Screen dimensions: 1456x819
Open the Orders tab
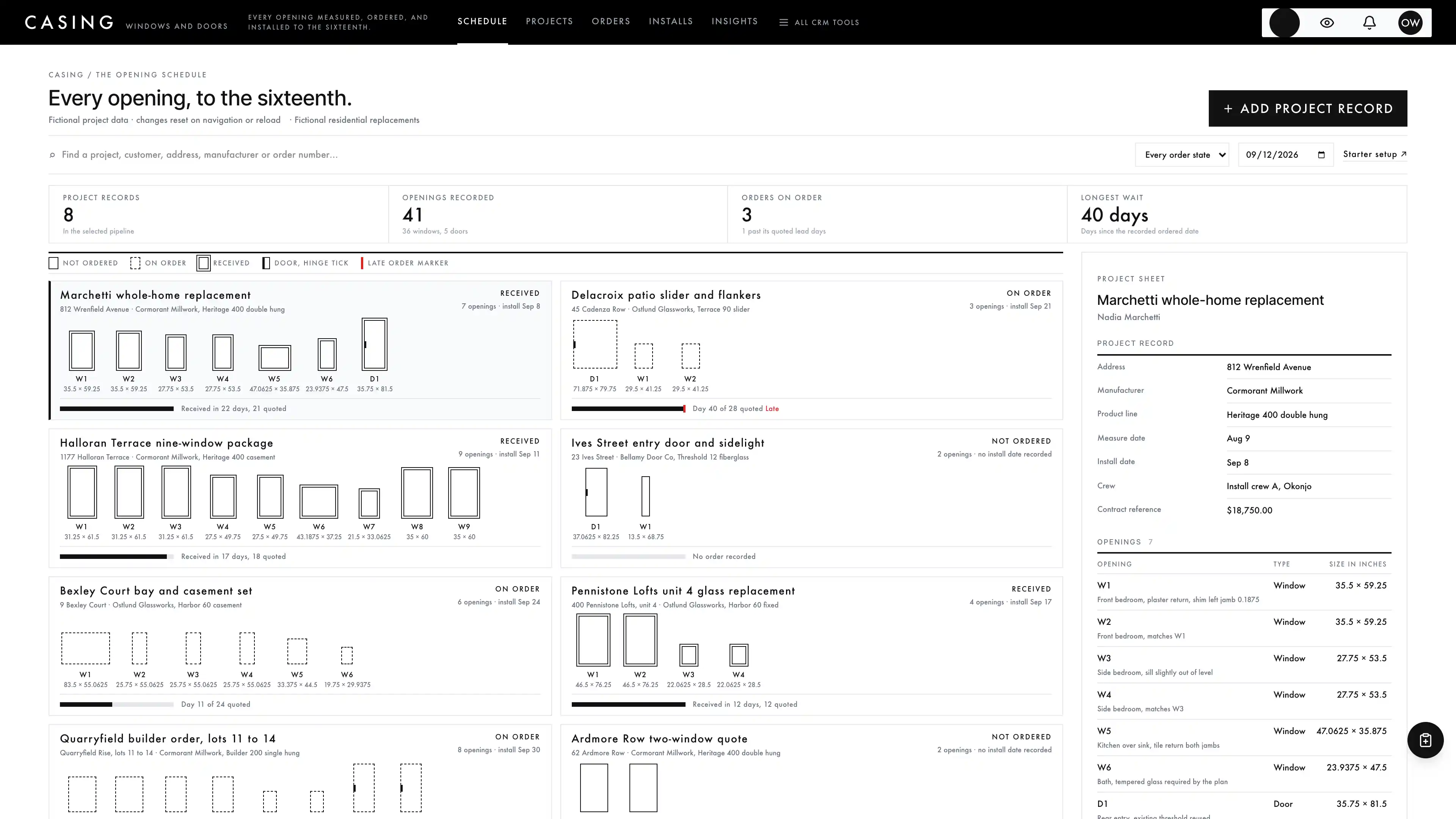(611, 22)
